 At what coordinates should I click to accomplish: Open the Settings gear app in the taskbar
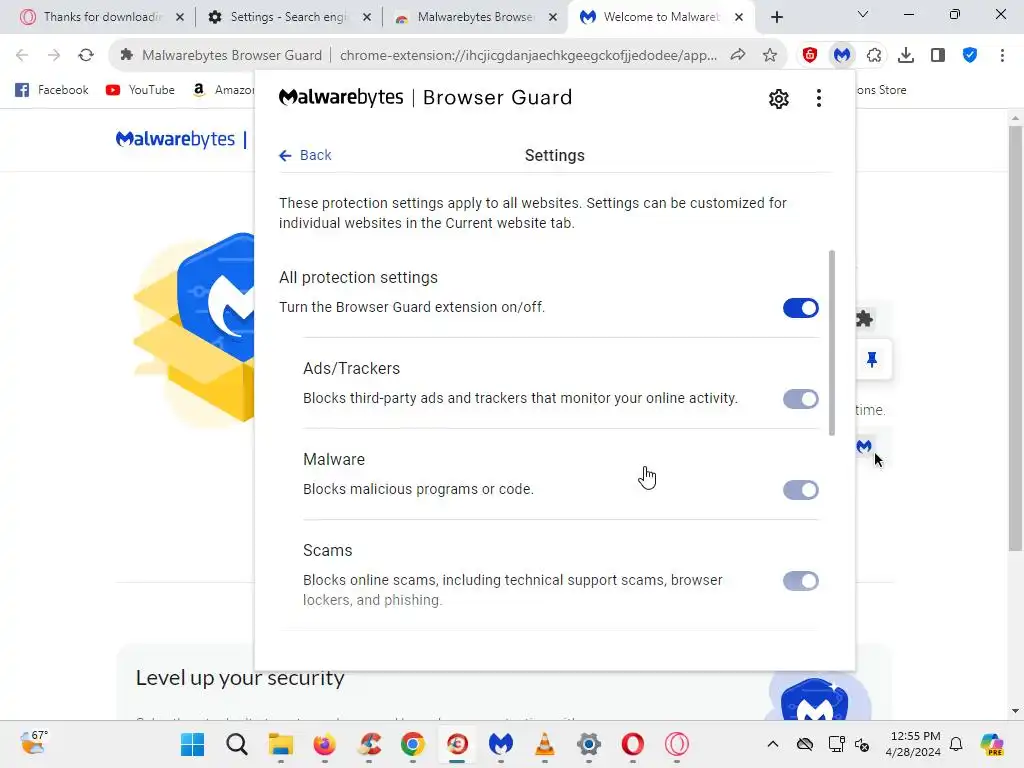(x=588, y=744)
